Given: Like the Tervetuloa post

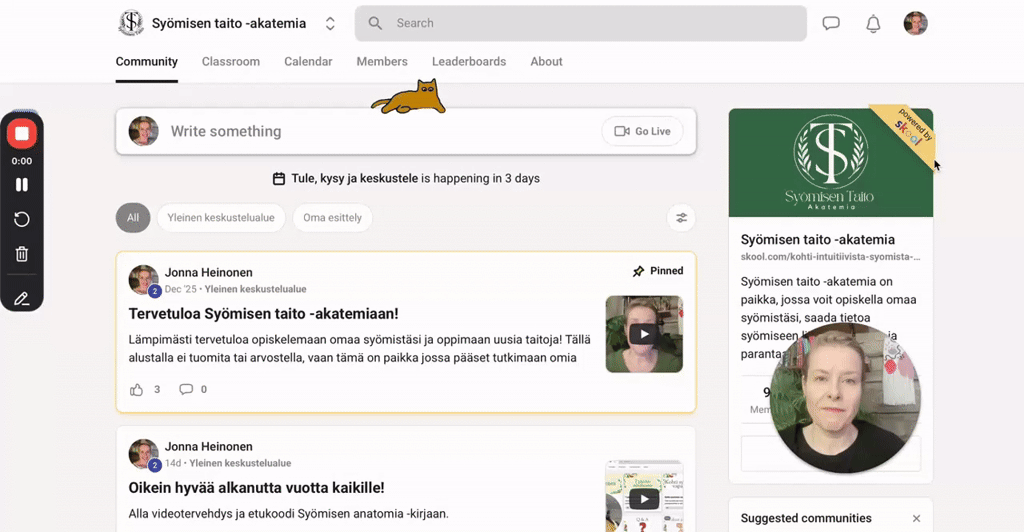Looking at the screenshot, I should click(x=136, y=390).
